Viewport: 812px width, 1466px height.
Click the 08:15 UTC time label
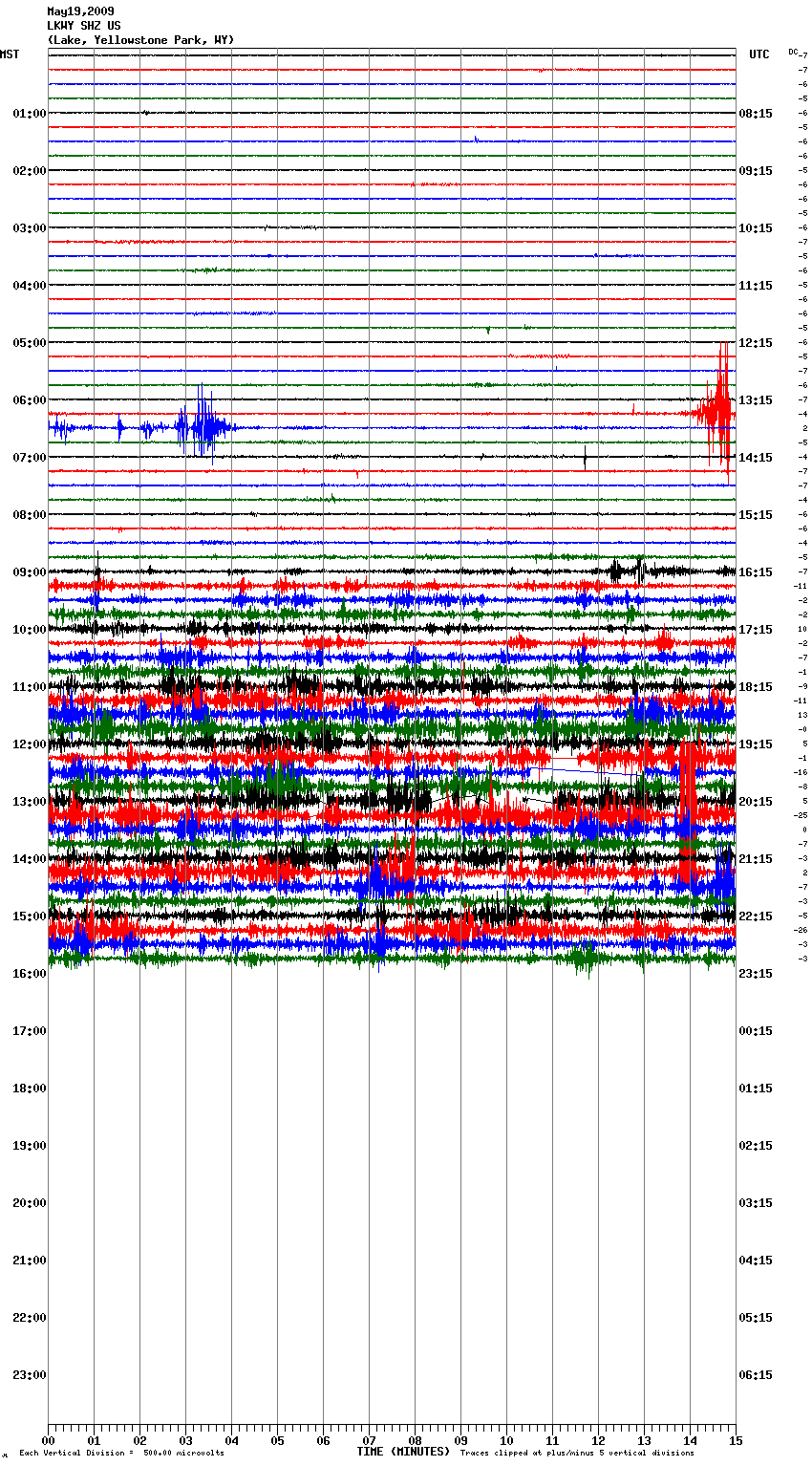click(x=756, y=114)
